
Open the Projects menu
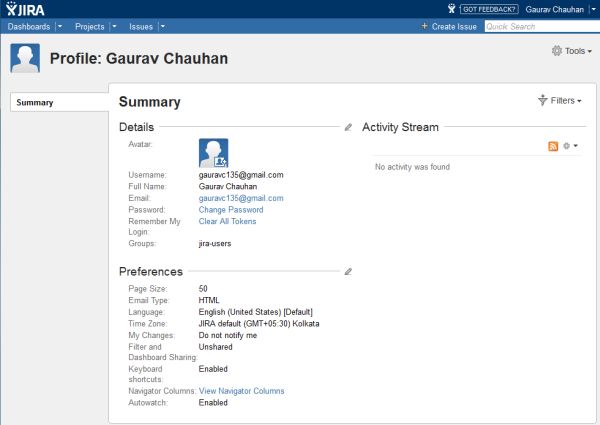[90, 27]
